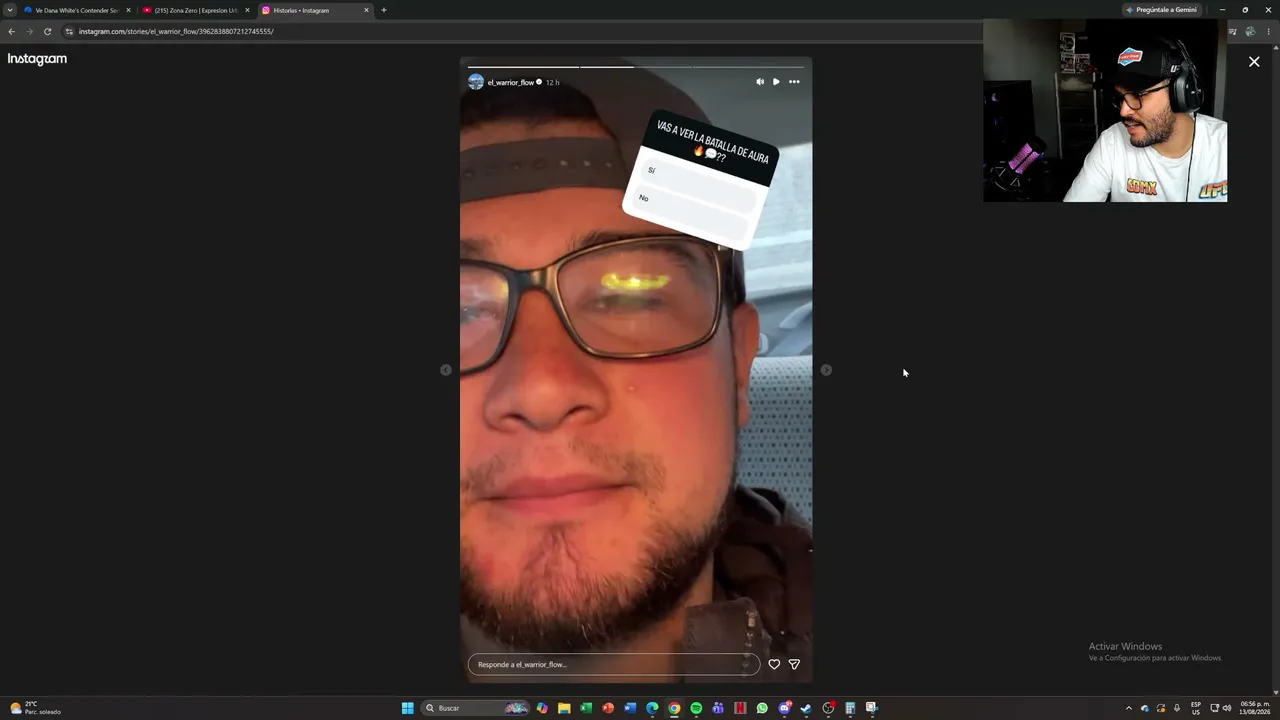Switch to Chrome in the taskbar
1280x720 pixels.
pyautogui.click(x=674, y=708)
